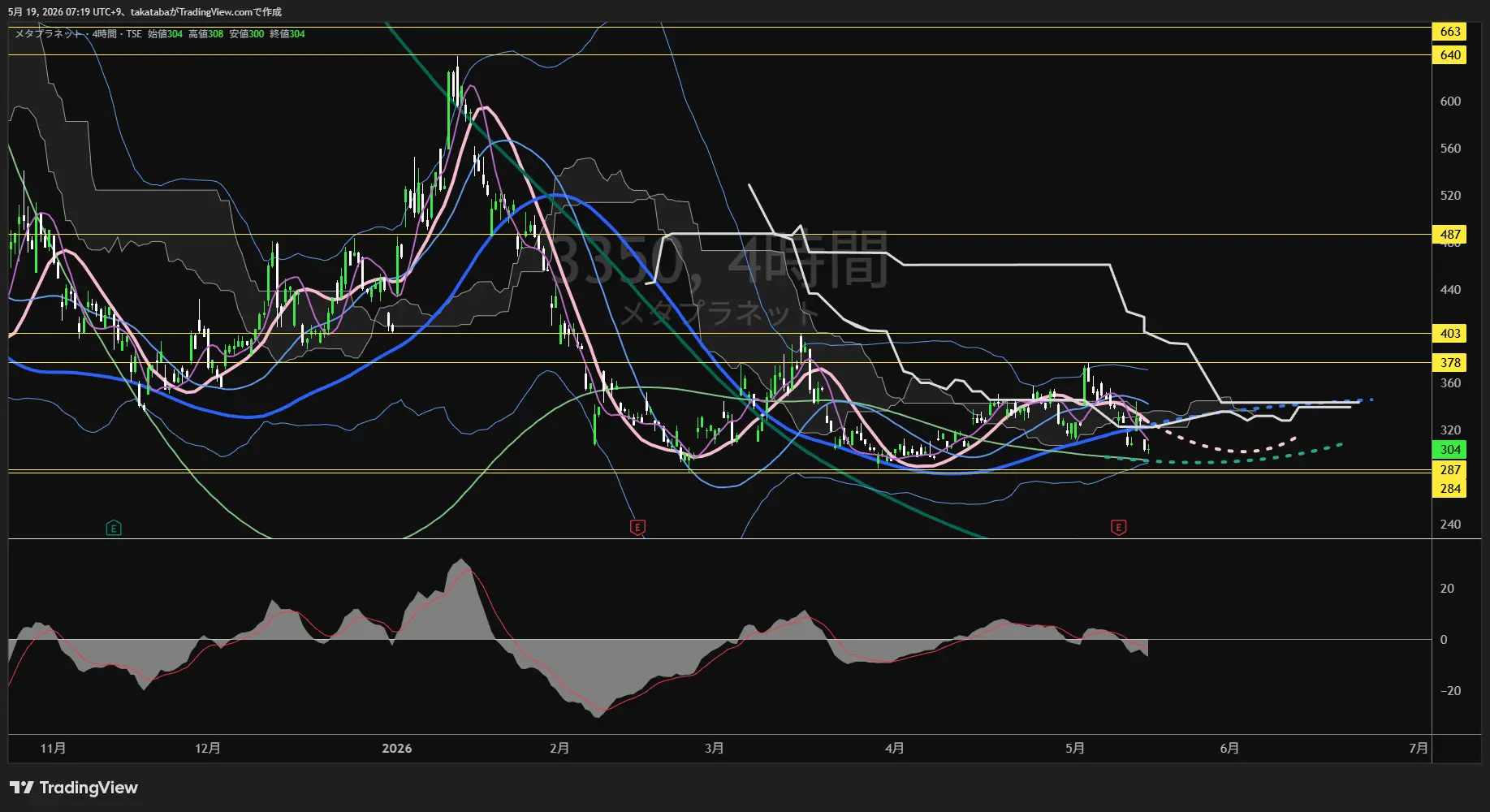
Task: Select the yellow 378 price label
Action: coord(1449,363)
